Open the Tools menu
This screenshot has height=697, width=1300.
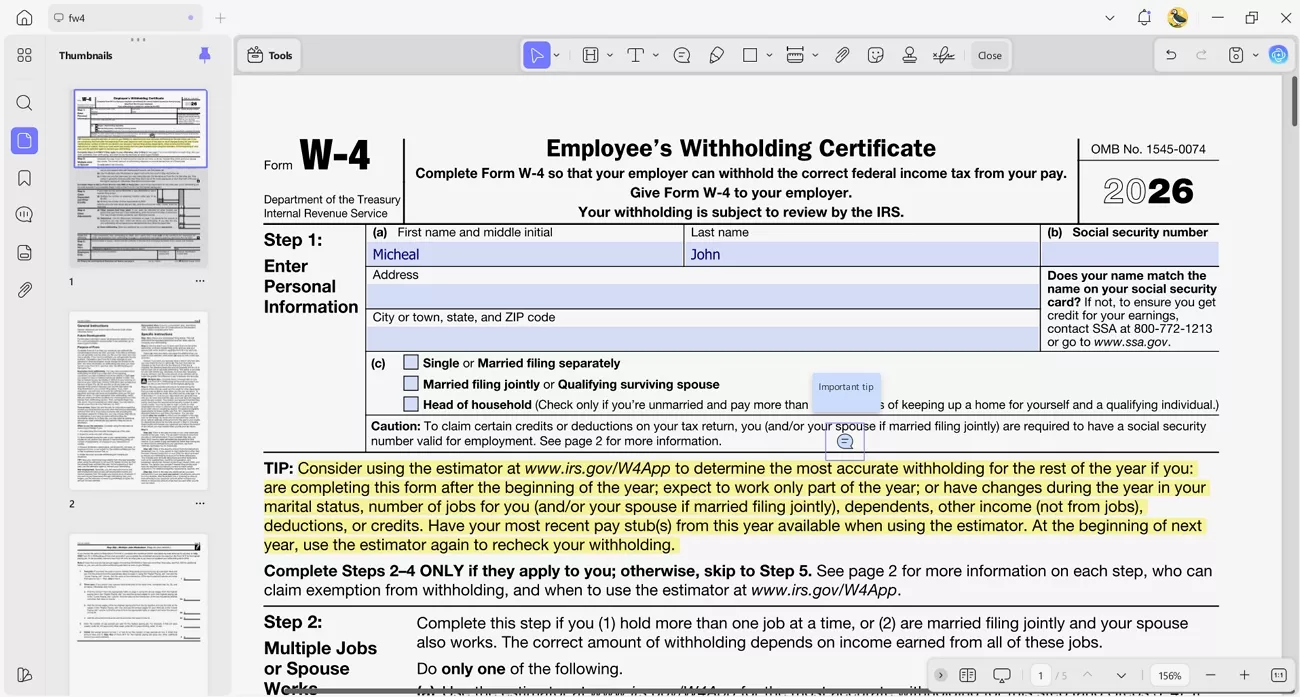[x=268, y=55]
